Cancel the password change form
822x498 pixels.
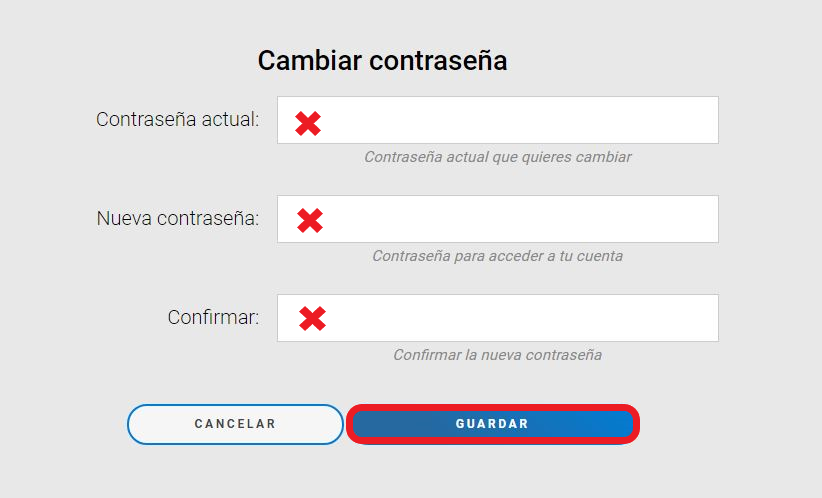(x=235, y=424)
